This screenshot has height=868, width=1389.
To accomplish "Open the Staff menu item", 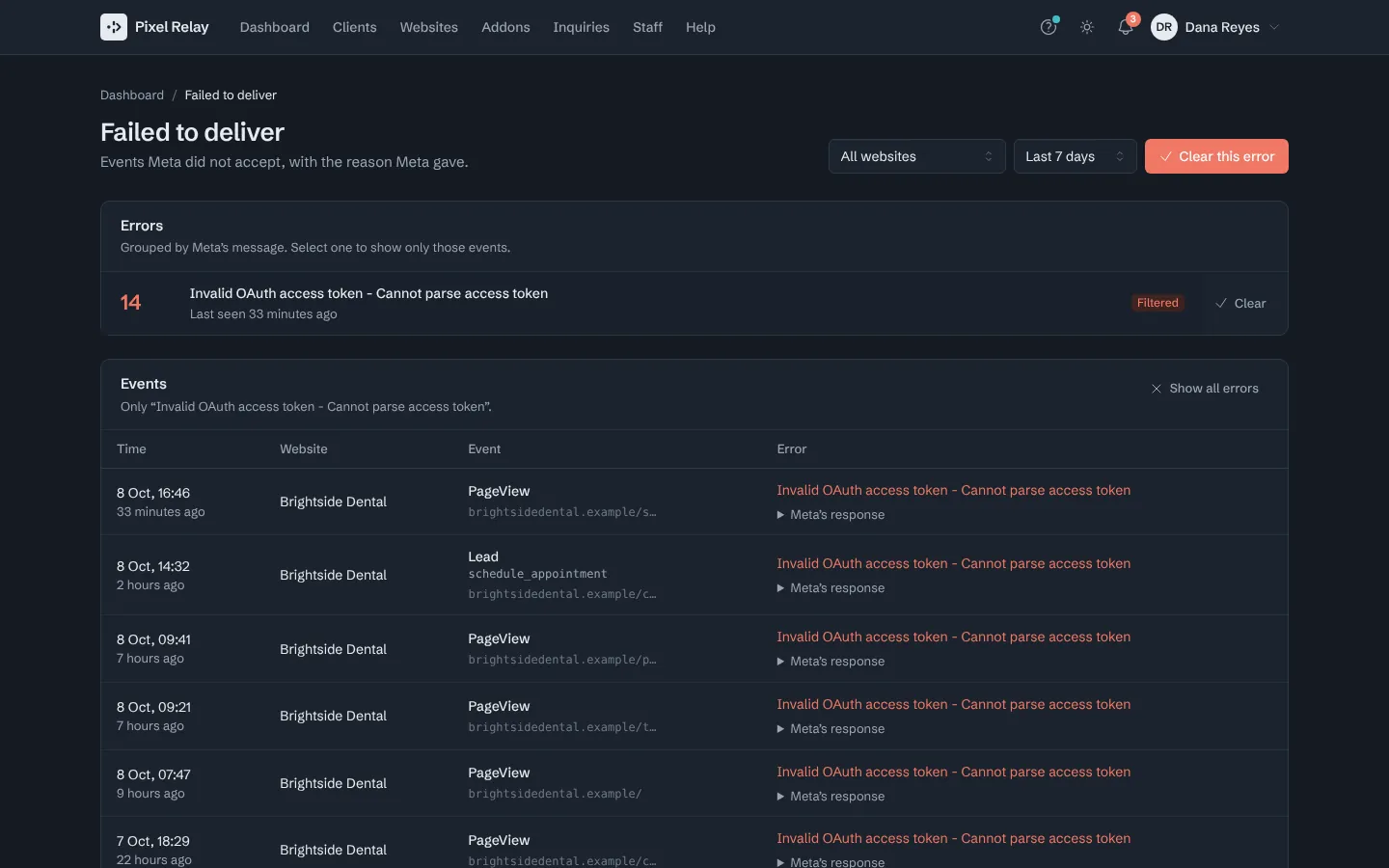I will point(647,27).
